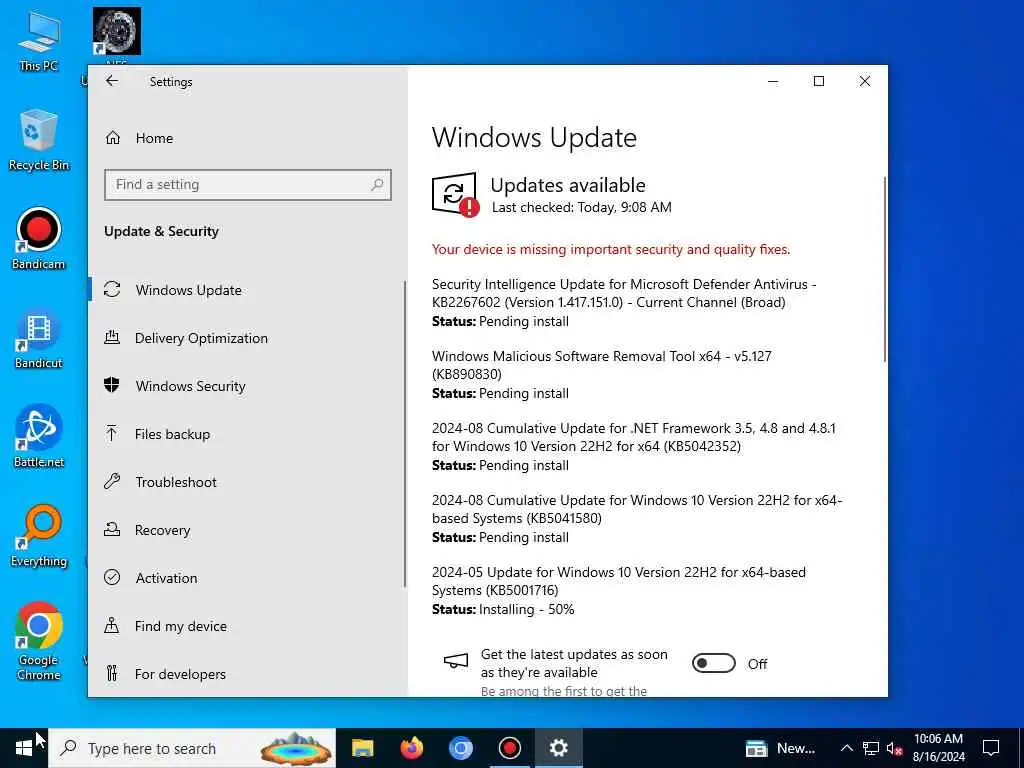Open Firefox from the taskbar

point(411,748)
